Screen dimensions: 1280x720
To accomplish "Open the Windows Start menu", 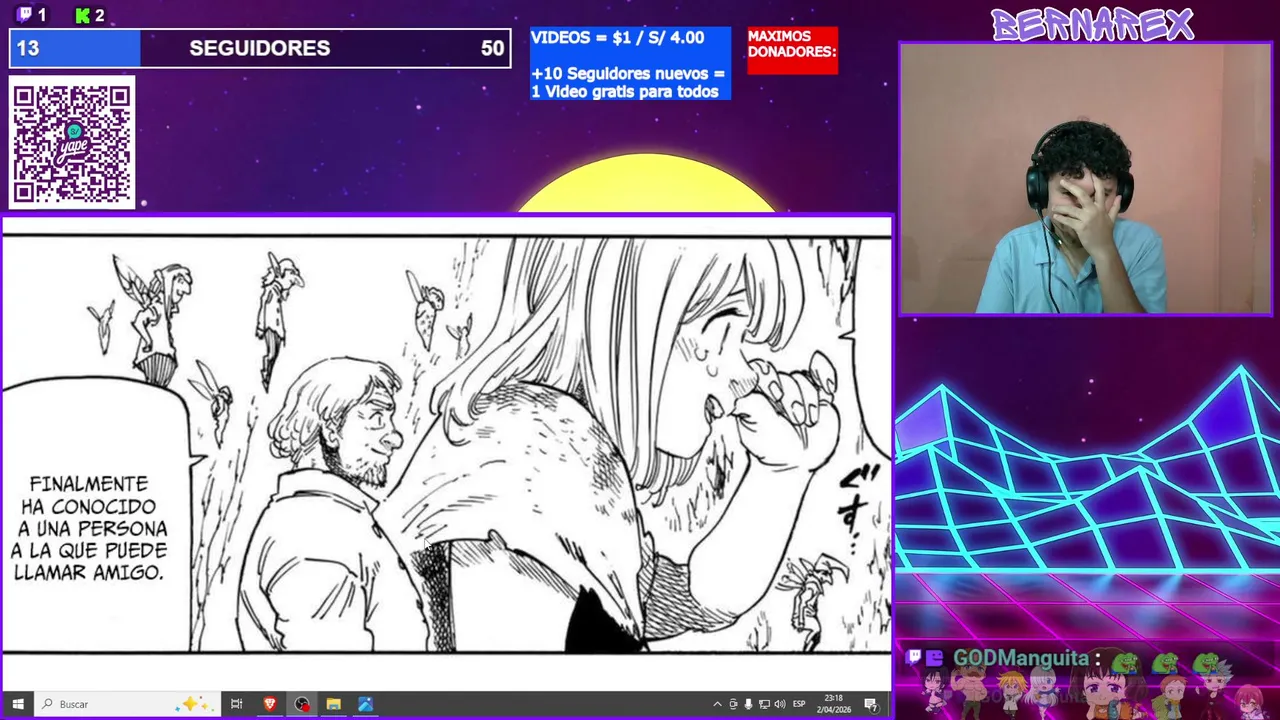I will click(17, 704).
